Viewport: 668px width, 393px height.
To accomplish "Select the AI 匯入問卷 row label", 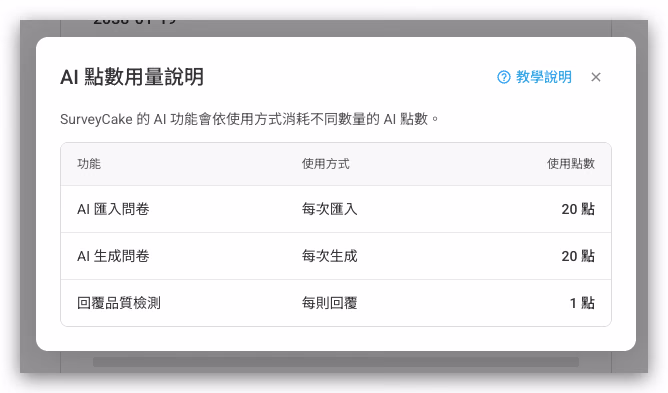I will click(113, 209).
